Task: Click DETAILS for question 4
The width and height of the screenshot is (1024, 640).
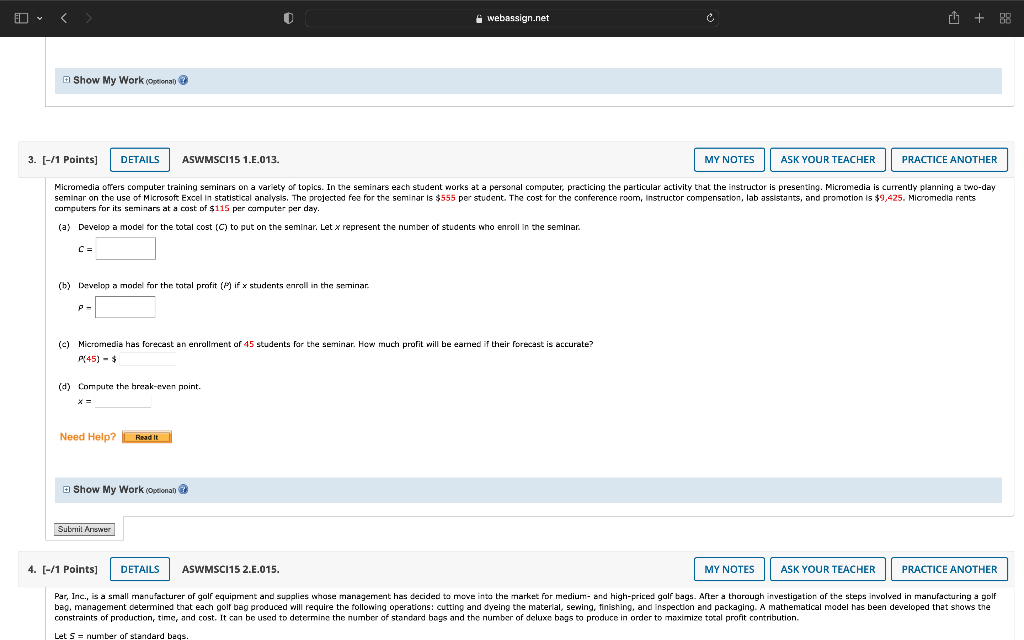Action: pyautogui.click(x=139, y=569)
